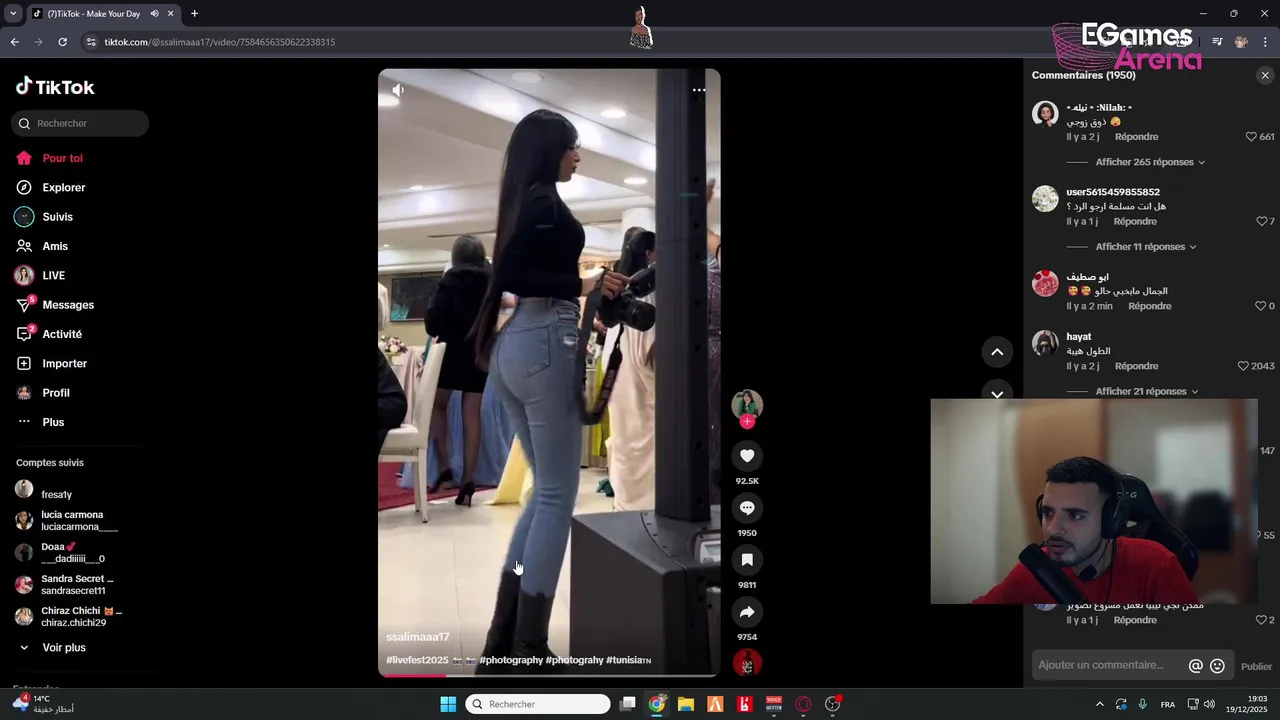
Task: Open Windows Start menu
Action: pos(448,704)
